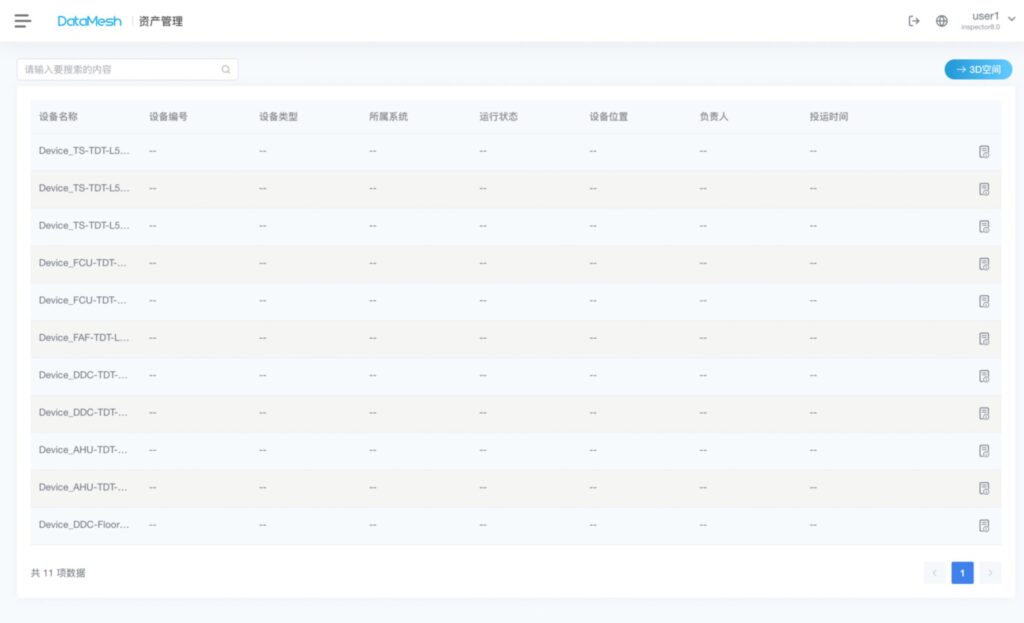The height and width of the screenshot is (623, 1024).
Task: Click the next page arrow
Action: point(990,573)
